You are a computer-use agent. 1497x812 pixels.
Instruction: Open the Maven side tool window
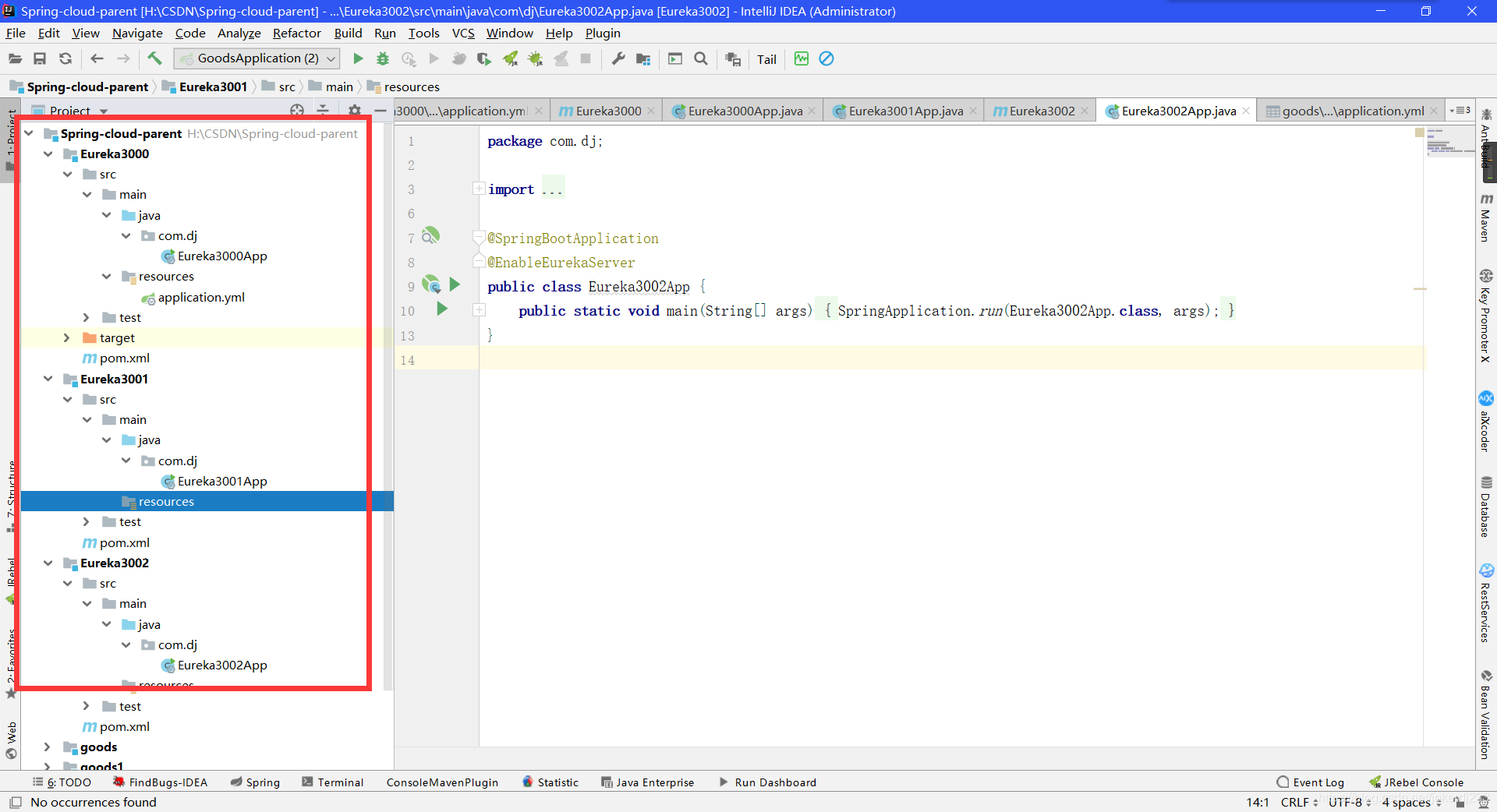(1486, 218)
